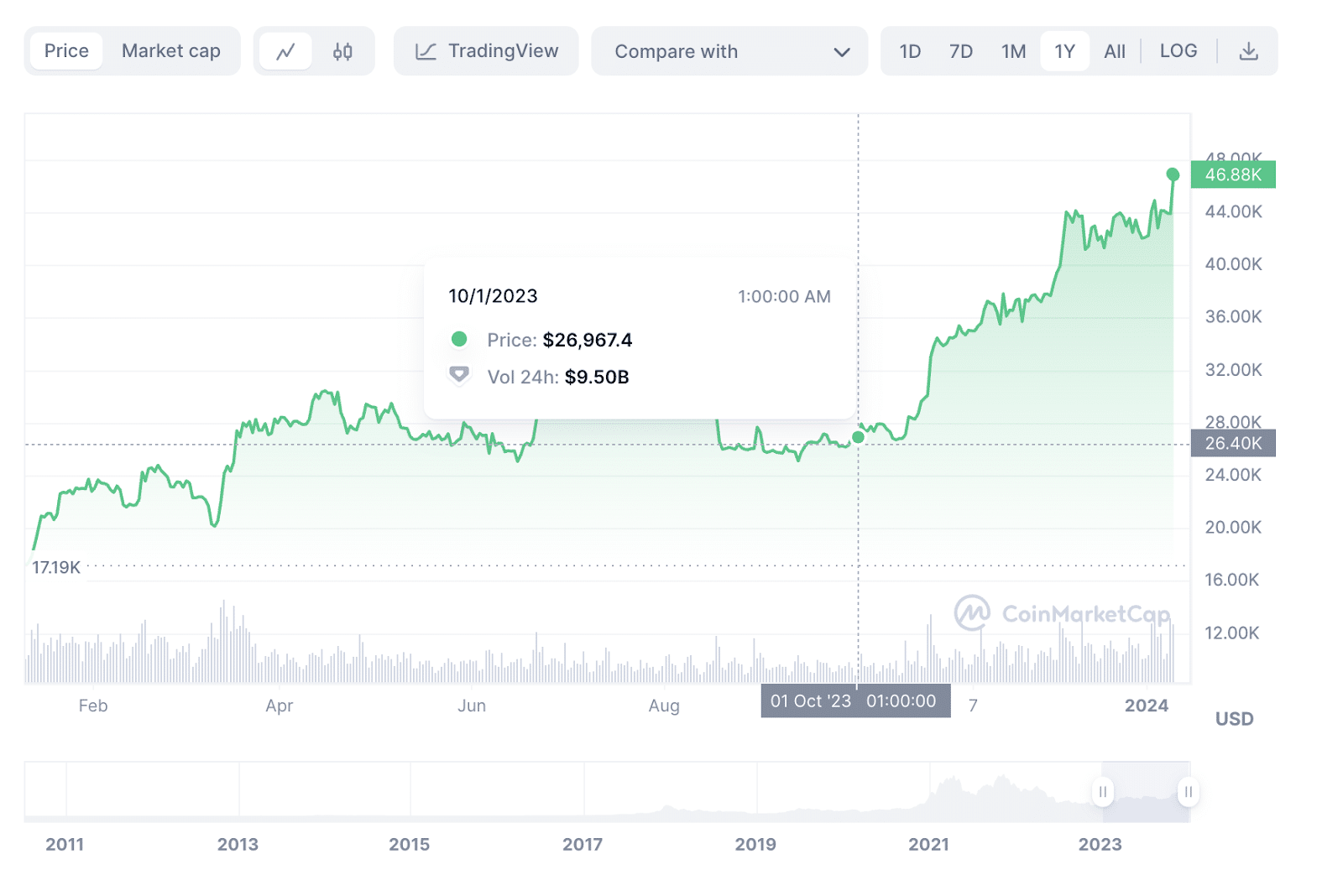Screen dimensions: 1343x896
Task: Click the 46.88K current price label
Action: coord(1232,175)
